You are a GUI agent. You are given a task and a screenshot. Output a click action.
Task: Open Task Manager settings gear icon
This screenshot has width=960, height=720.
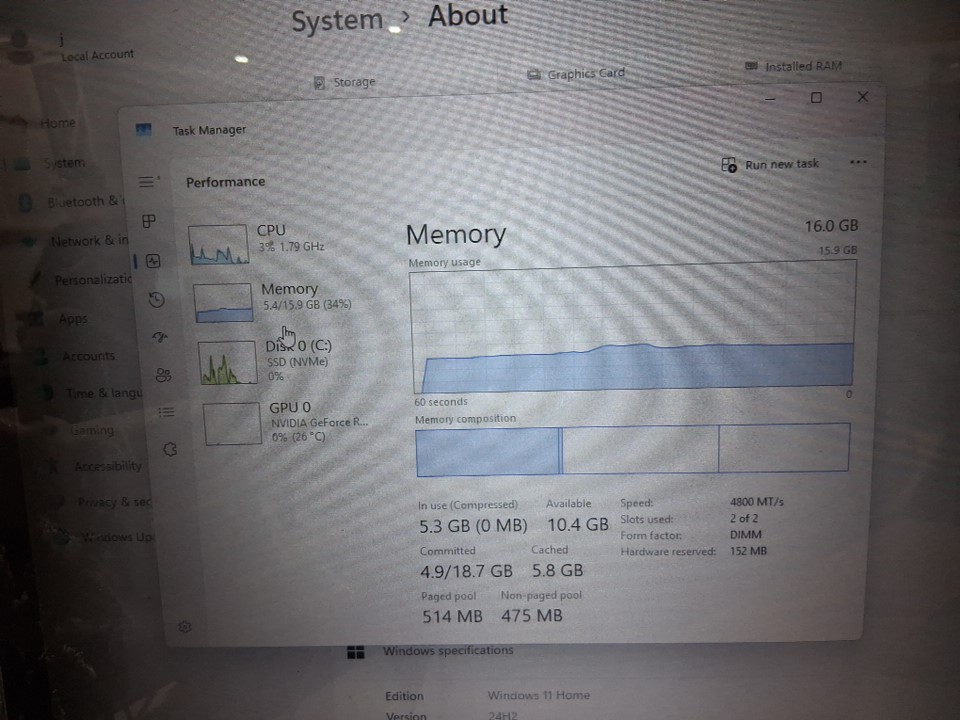tap(185, 626)
